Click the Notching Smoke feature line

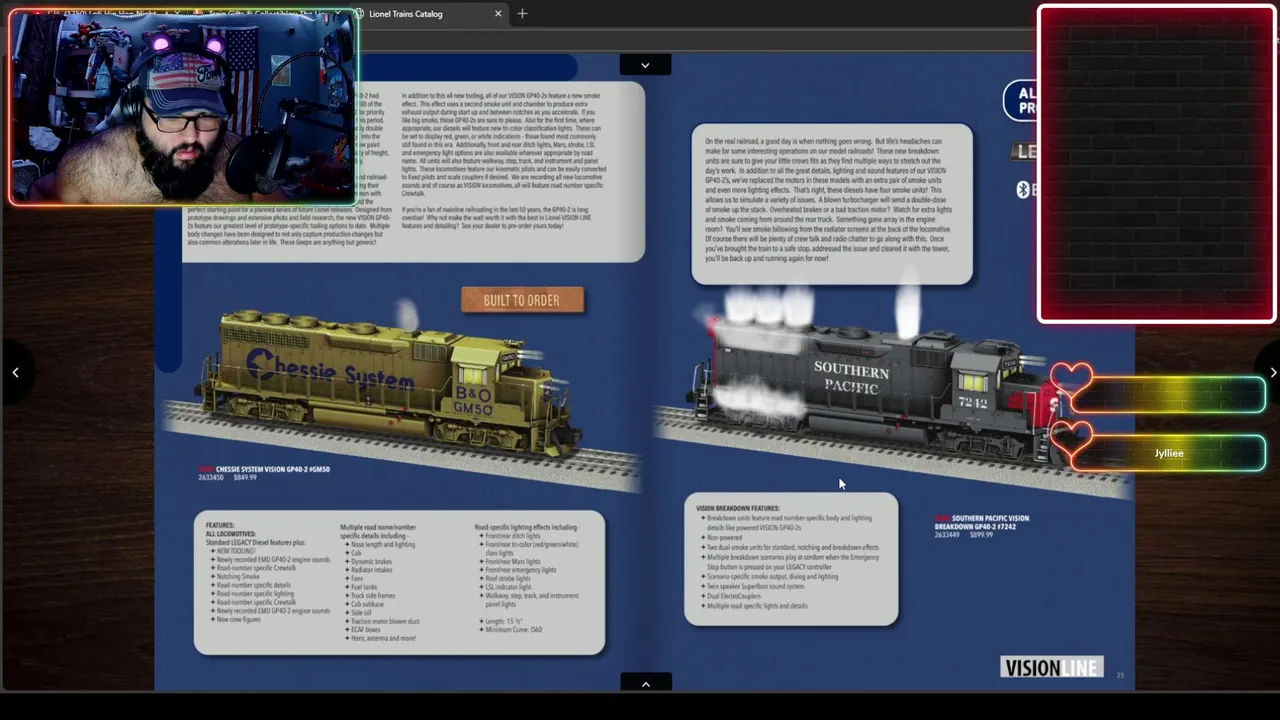238,577
